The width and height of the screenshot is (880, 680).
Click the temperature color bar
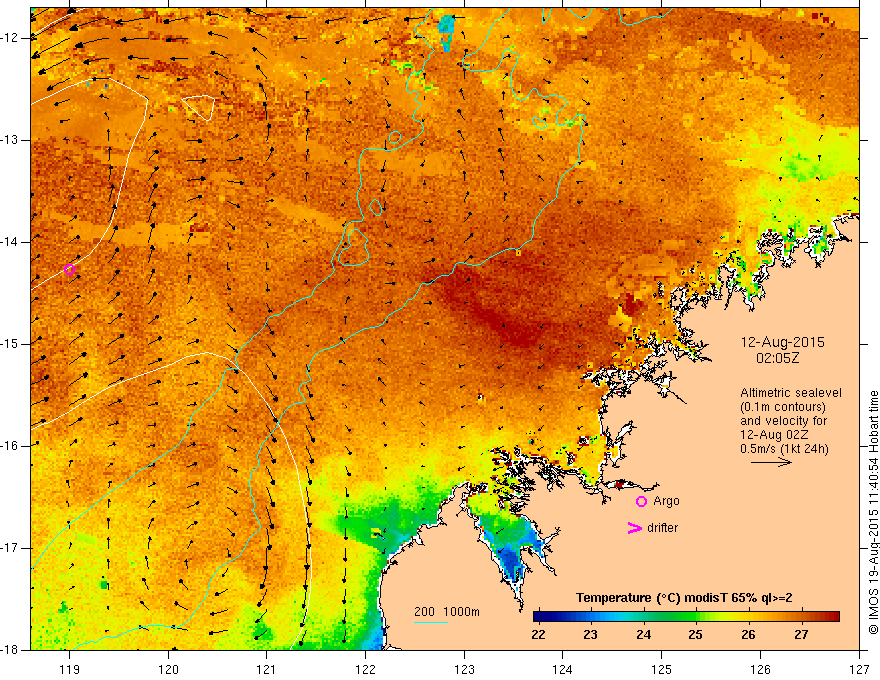[x=686, y=617]
